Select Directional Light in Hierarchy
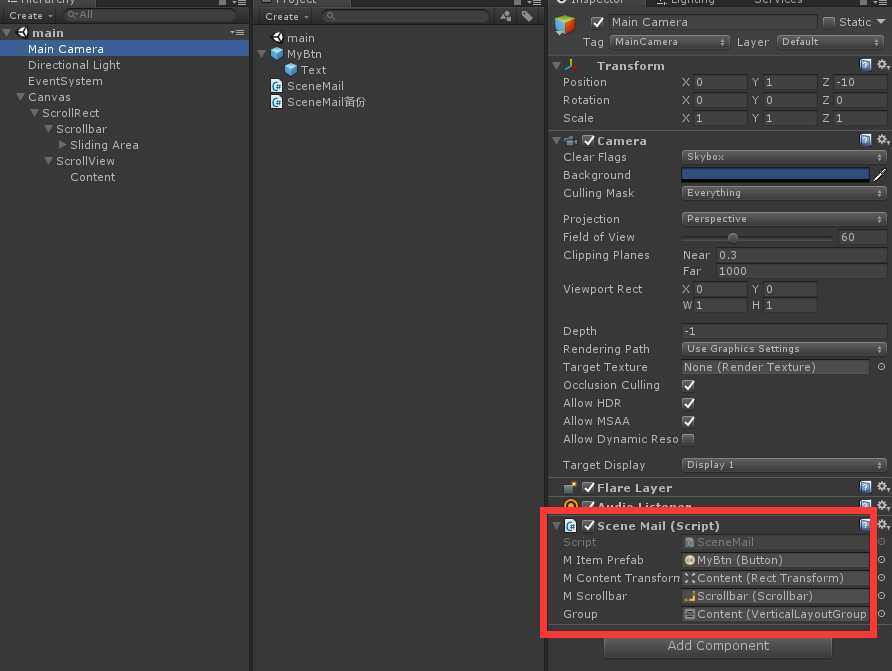Screen dimensions: 892x671 [x=74, y=65]
